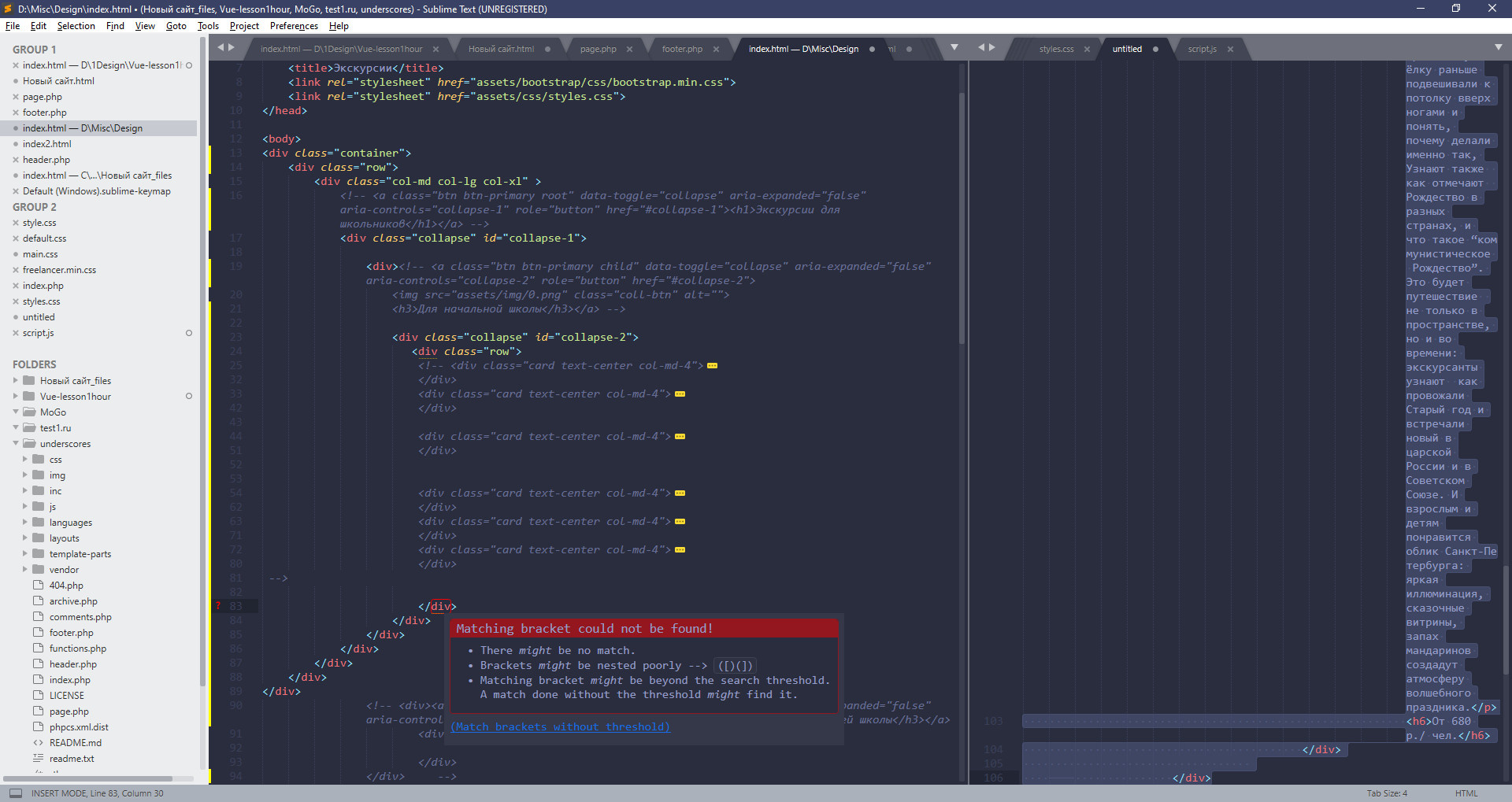
Task: Unfold the collapsed card div on line 44
Action: [680, 437]
